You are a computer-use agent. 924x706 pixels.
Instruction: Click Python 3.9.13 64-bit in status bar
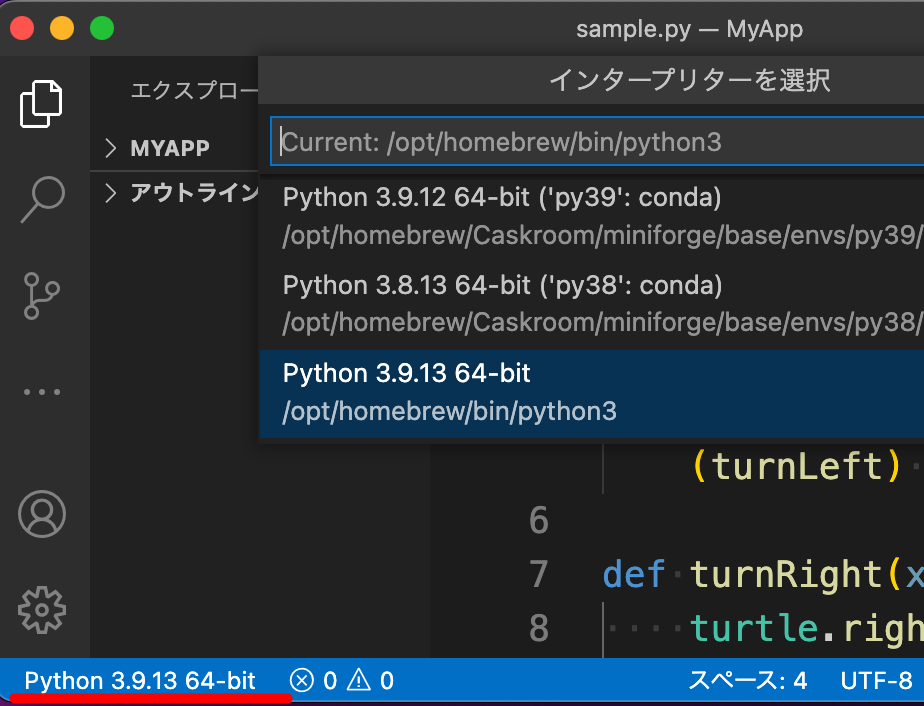coord(140,682)
